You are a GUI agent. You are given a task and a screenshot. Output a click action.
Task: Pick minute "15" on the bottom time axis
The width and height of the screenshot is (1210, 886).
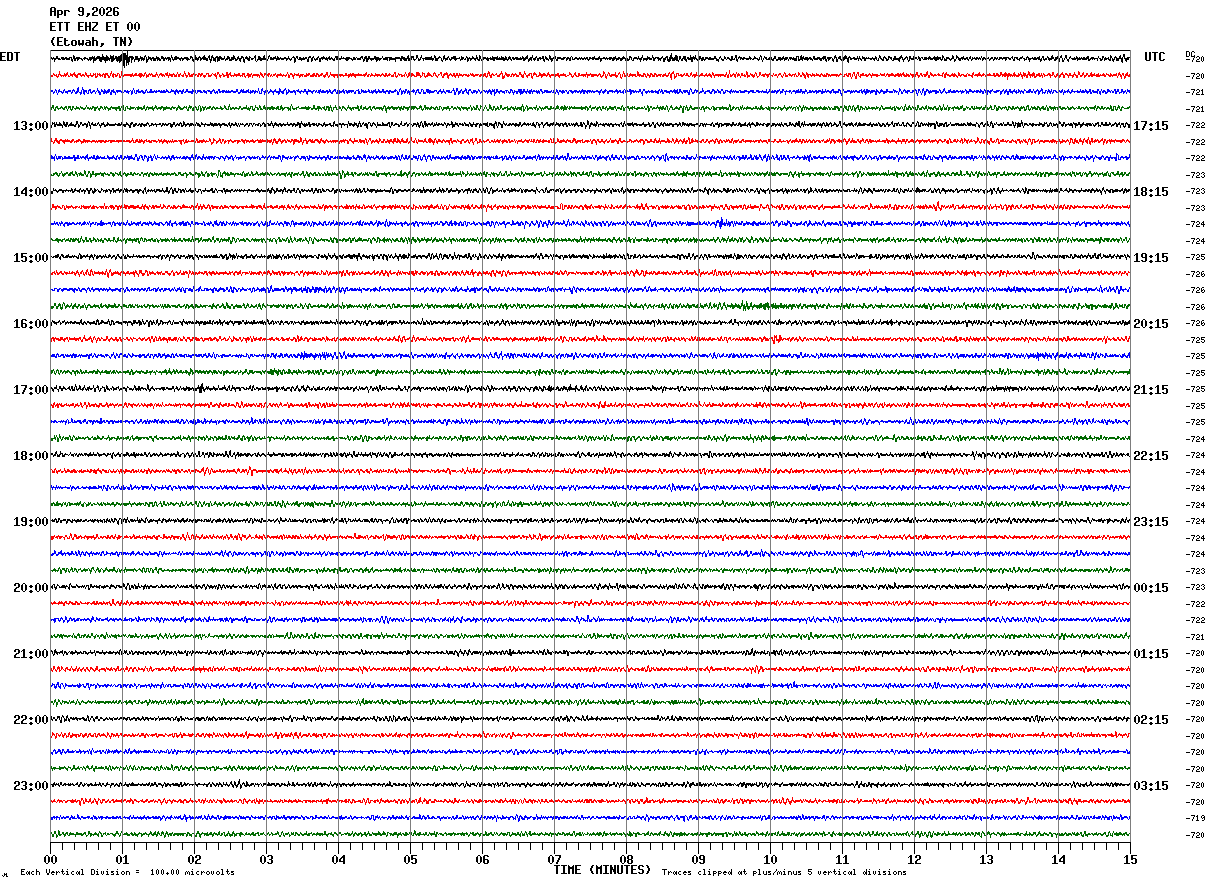[x=1130, y=859]
